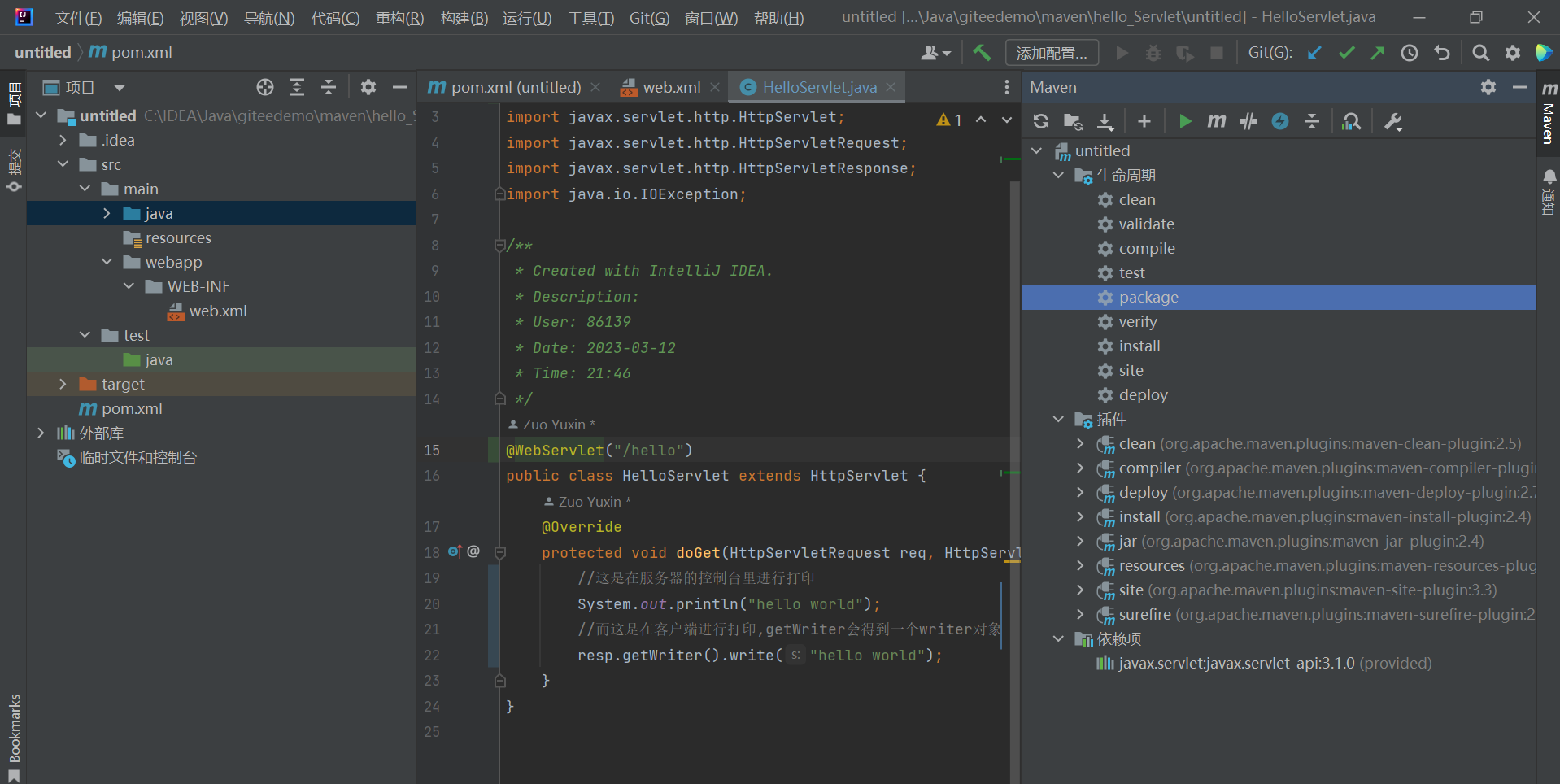This screenshot has height=784, width=1560.
Task: Click Collapse All in project panel
Action: (329, 87)
